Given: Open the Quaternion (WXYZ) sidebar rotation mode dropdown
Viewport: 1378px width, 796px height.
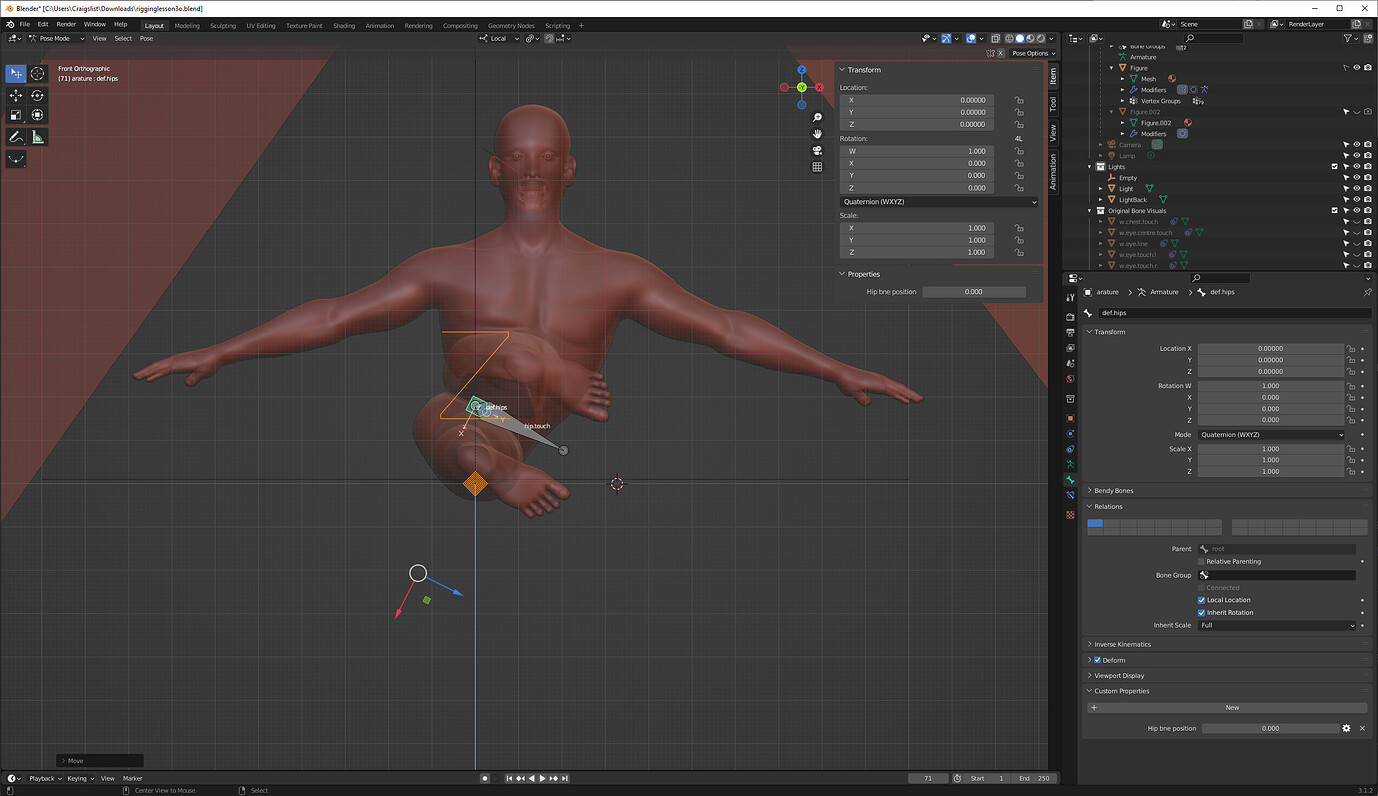Looking at the screenshot, I should coord(939,202).
